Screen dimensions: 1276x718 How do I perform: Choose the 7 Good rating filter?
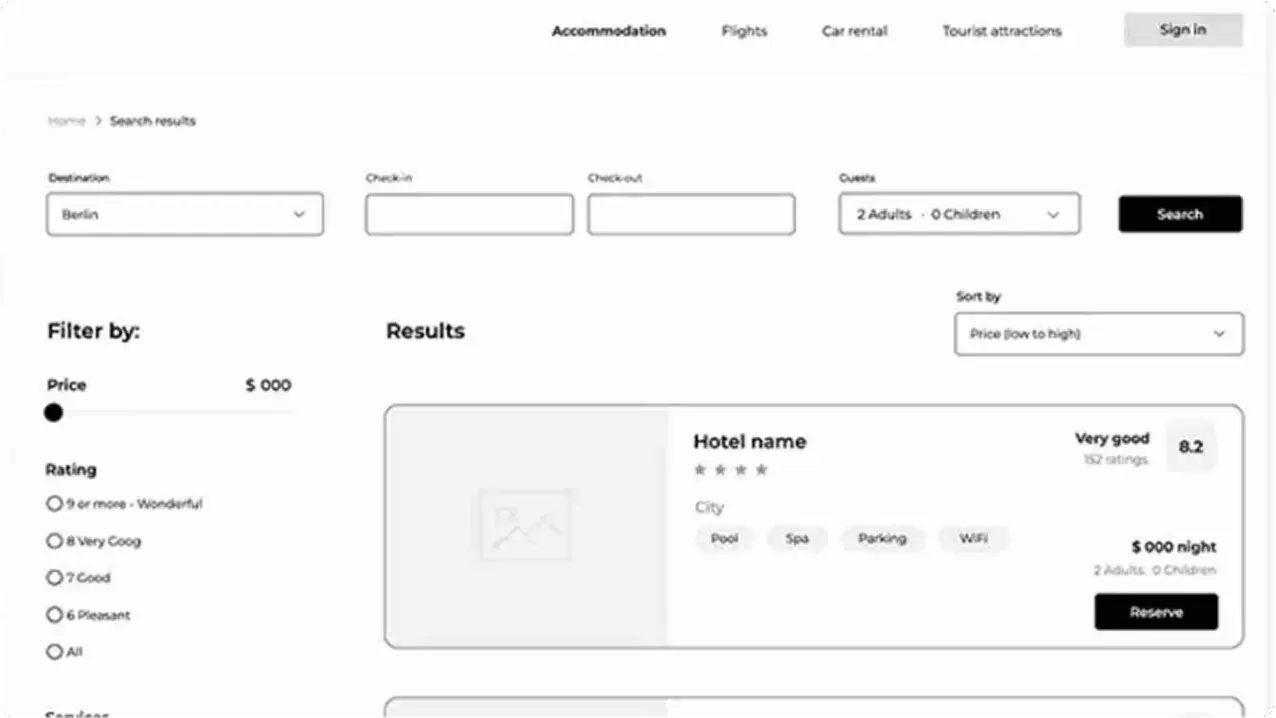[54, 578]
